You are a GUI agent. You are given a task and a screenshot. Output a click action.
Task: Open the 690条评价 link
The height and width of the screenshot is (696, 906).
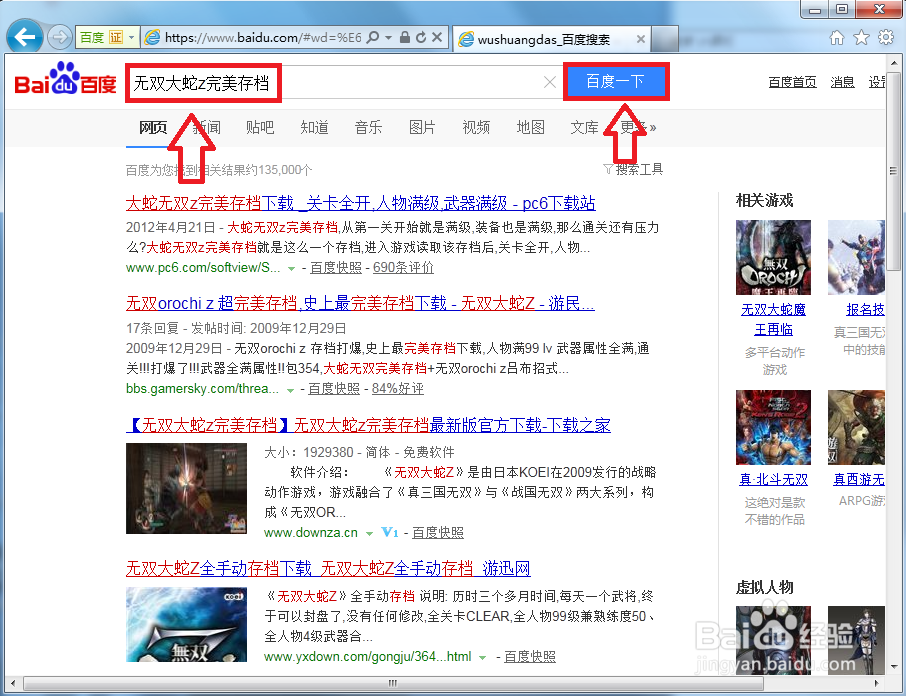[x=403, y=267]
